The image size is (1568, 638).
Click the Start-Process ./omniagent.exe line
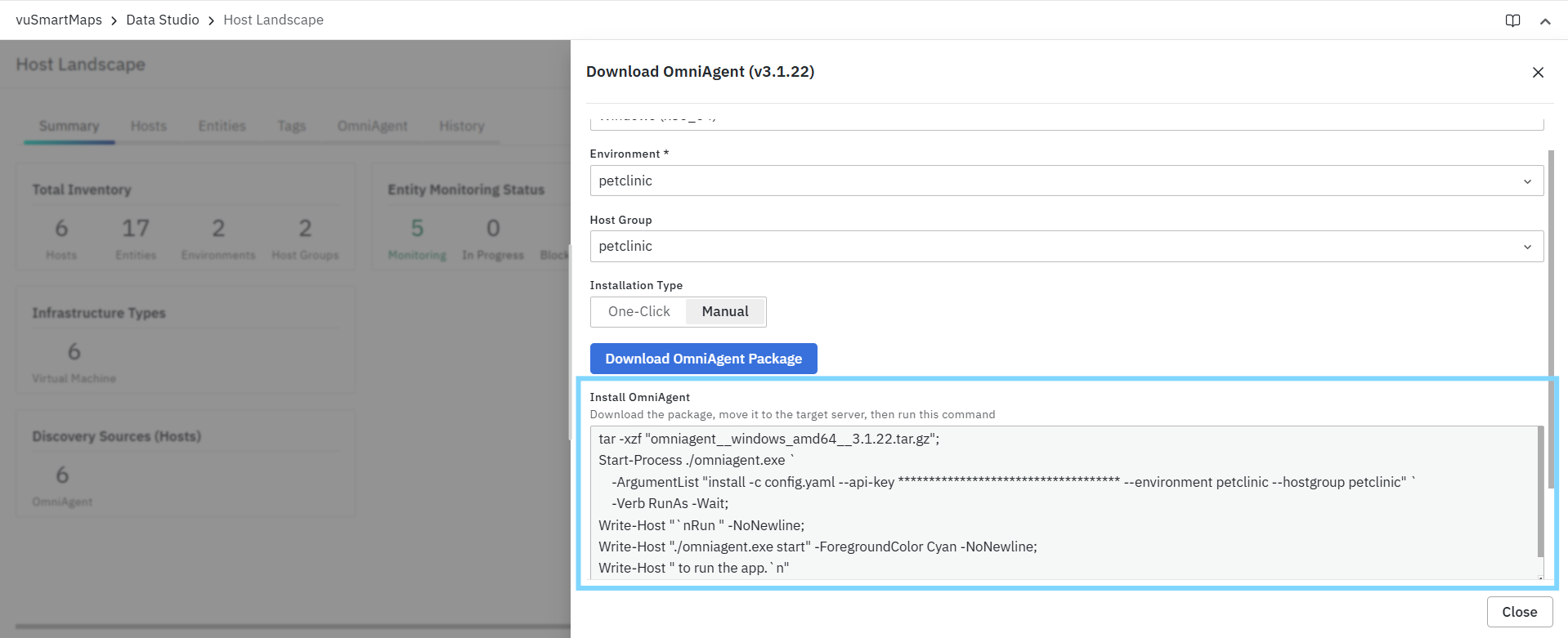[697, 460]
